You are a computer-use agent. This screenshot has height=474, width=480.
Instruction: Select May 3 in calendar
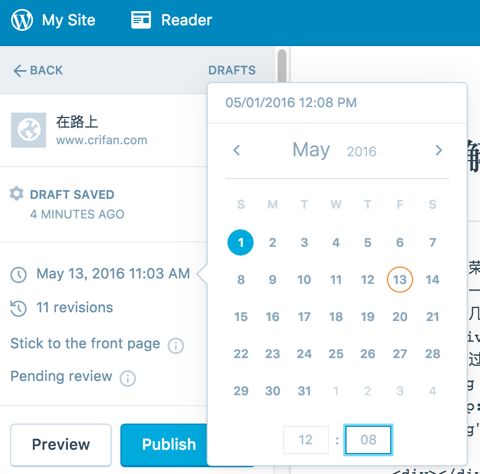click(x=304, y=242)
